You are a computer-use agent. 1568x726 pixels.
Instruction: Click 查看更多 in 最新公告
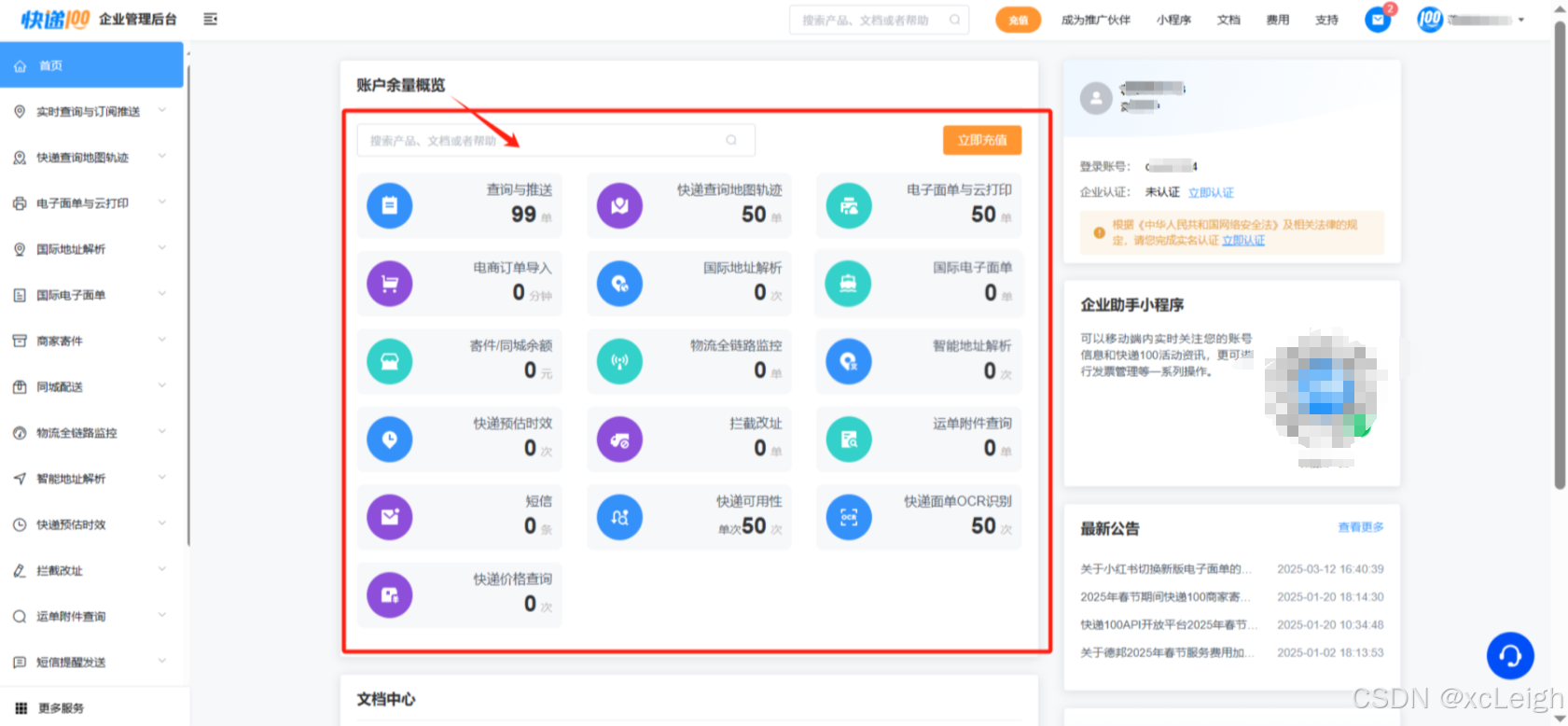(x=1361, y=527)
